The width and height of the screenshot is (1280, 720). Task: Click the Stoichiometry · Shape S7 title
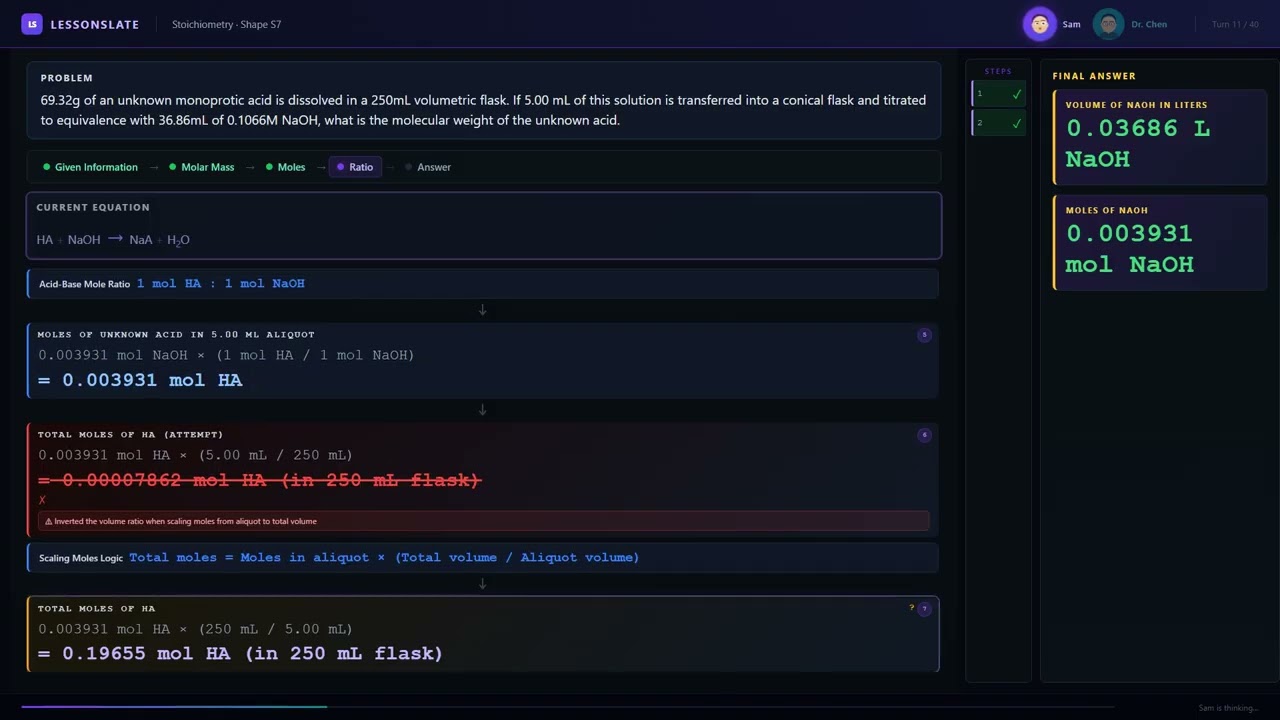click(226, 24)
